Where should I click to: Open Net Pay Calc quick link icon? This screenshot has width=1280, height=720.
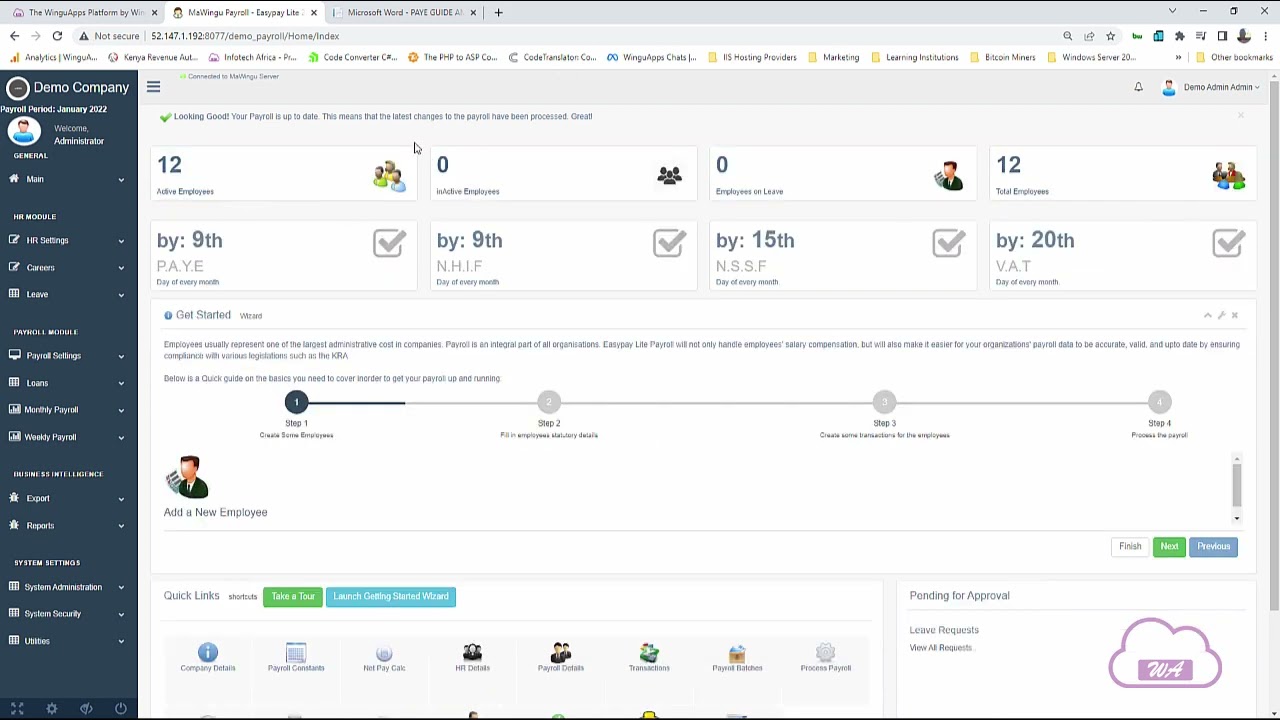pyautogui.click(x=384, y=653)
